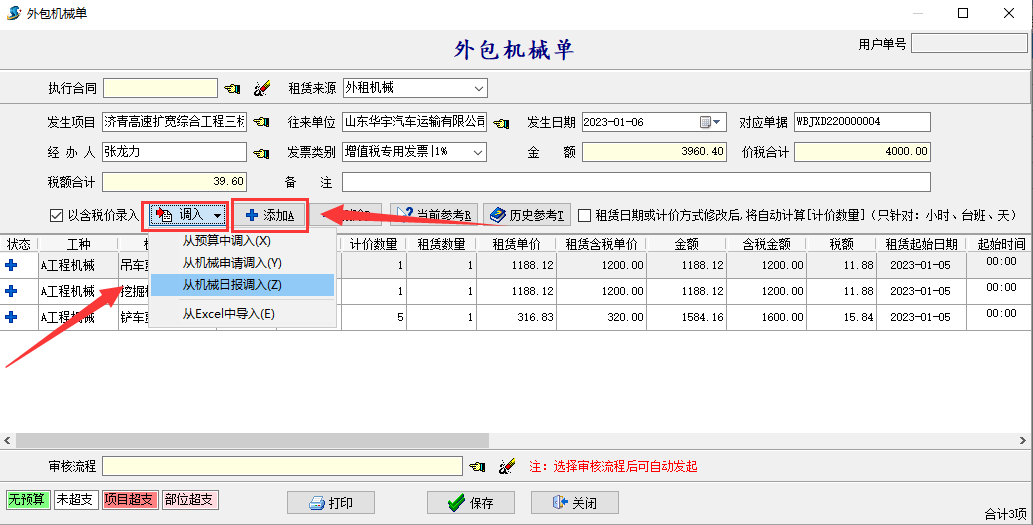
Task: Expand the 租赁来源 dropdown
Action: [x=479, y=88]
